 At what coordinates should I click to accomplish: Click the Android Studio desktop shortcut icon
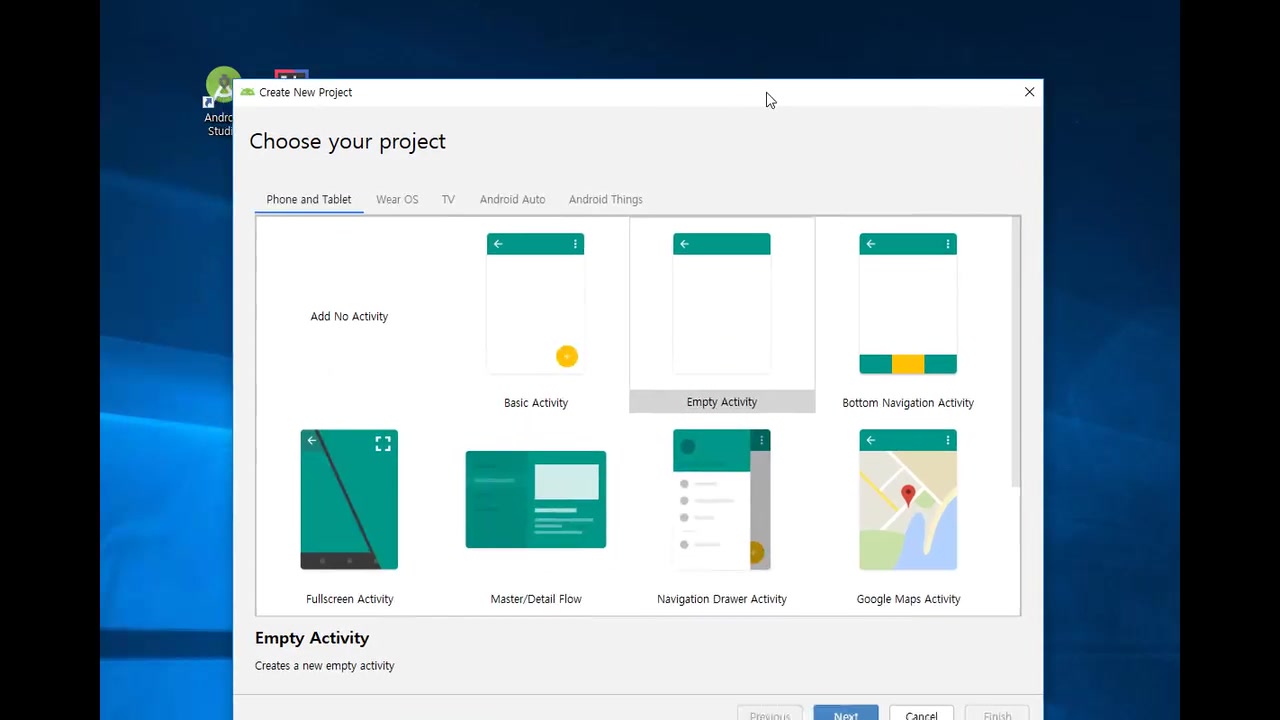(221, 86)
